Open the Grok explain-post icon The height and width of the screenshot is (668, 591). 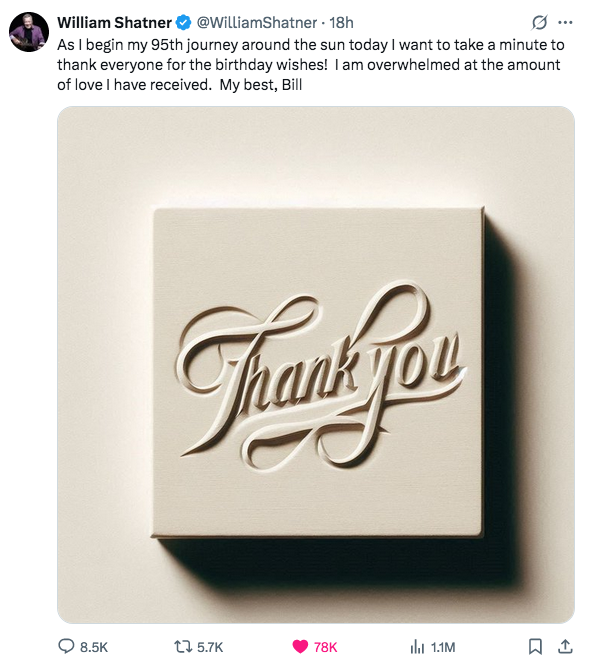click(539, 23)
